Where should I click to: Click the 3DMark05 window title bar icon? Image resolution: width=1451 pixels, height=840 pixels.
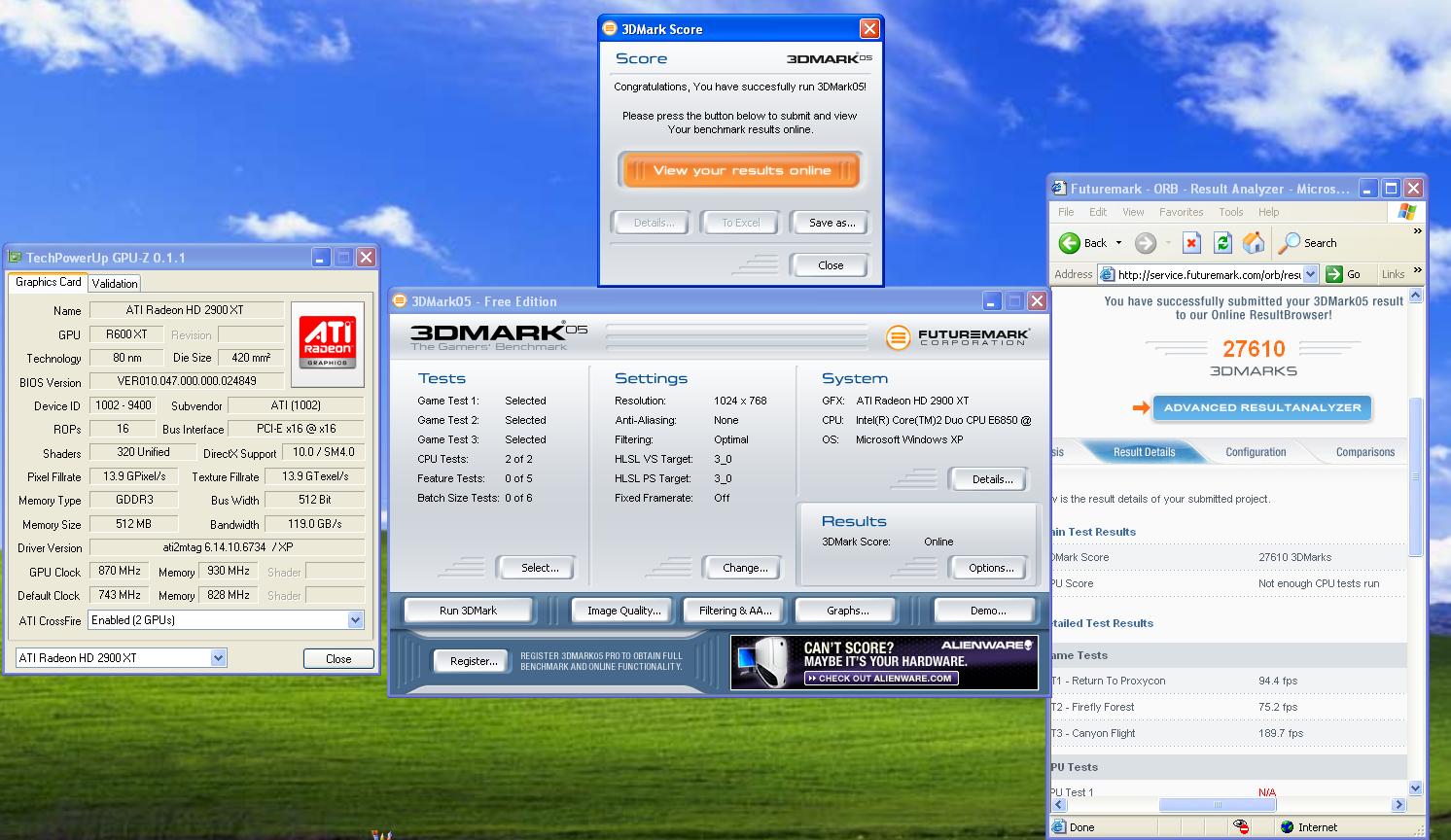click(400, 301)
